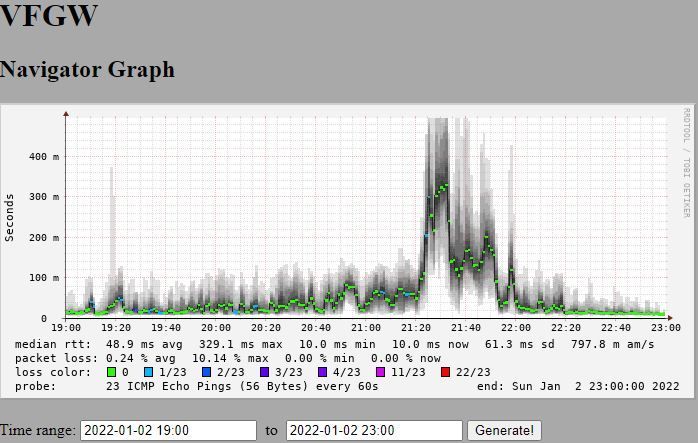The image size is (698, 443).
Task: Click the 200 m y-axis label
Action: 44,237
